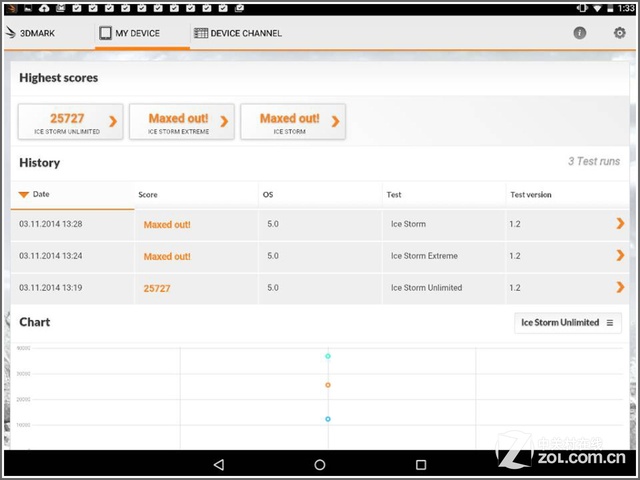Click the orange chart data point
Image resolution: width=640 pixels, height=480 pixels.
coord(328,385)
